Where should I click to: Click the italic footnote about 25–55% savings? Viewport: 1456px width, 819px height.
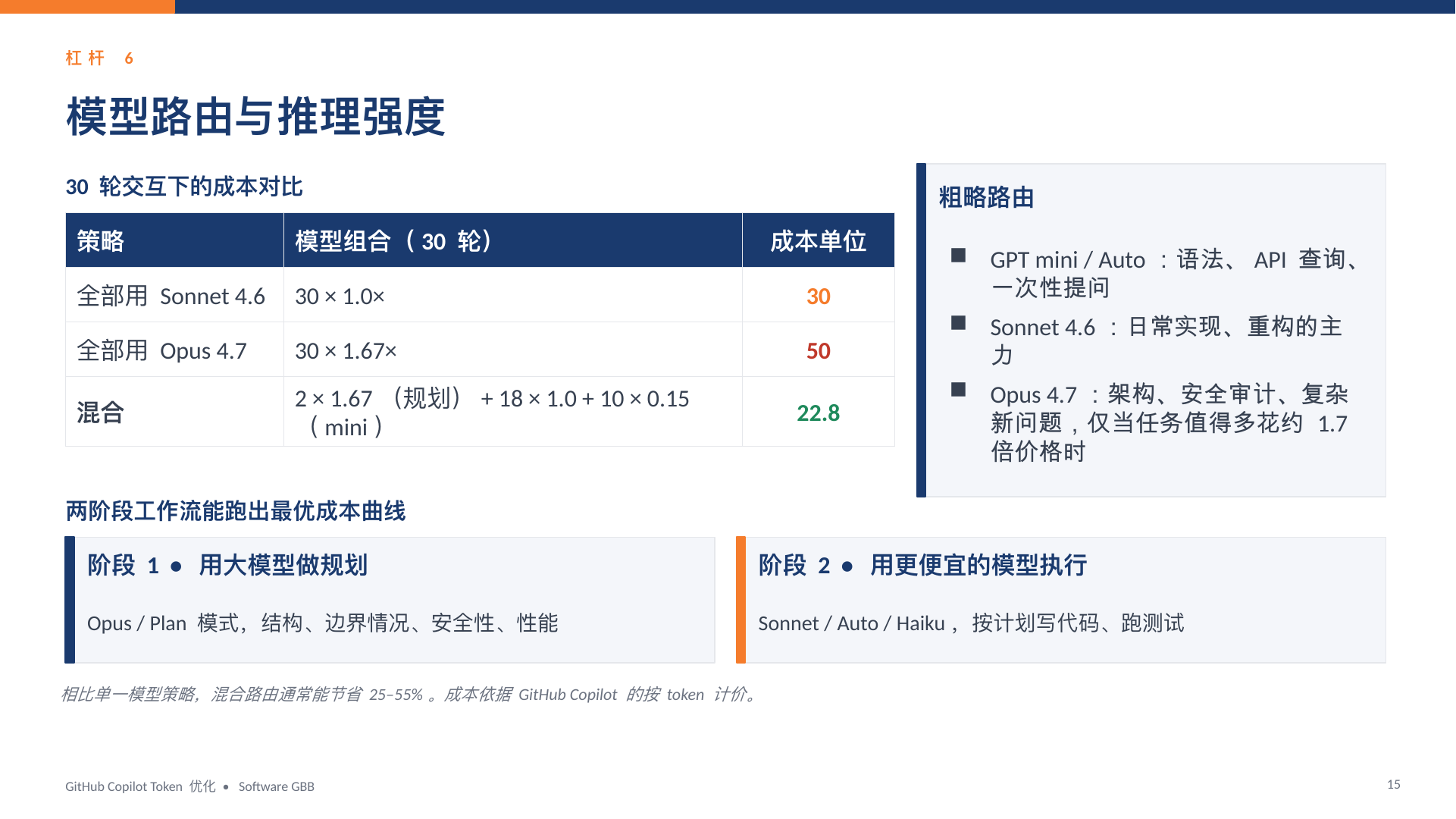409,695
